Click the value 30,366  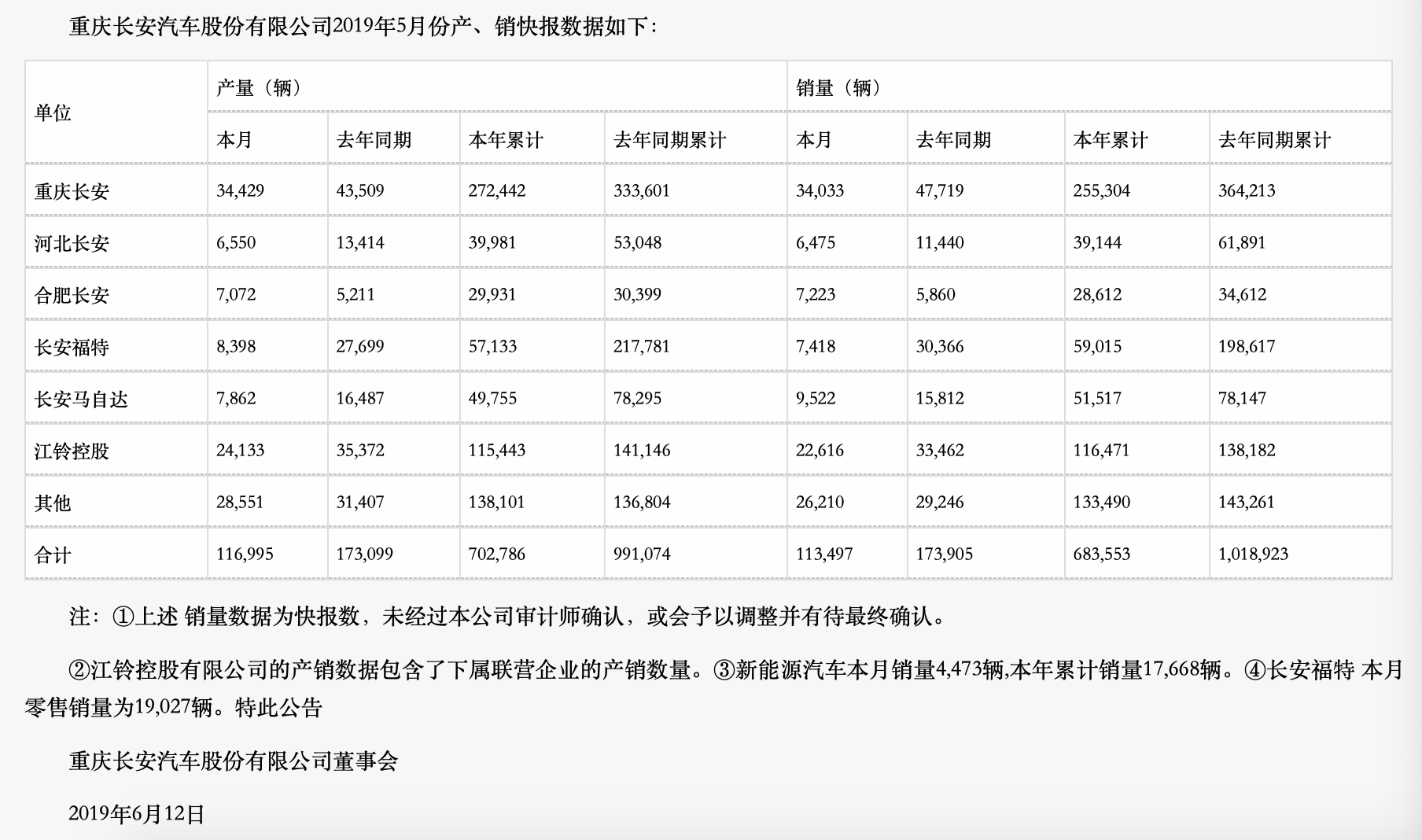(940, 346)
